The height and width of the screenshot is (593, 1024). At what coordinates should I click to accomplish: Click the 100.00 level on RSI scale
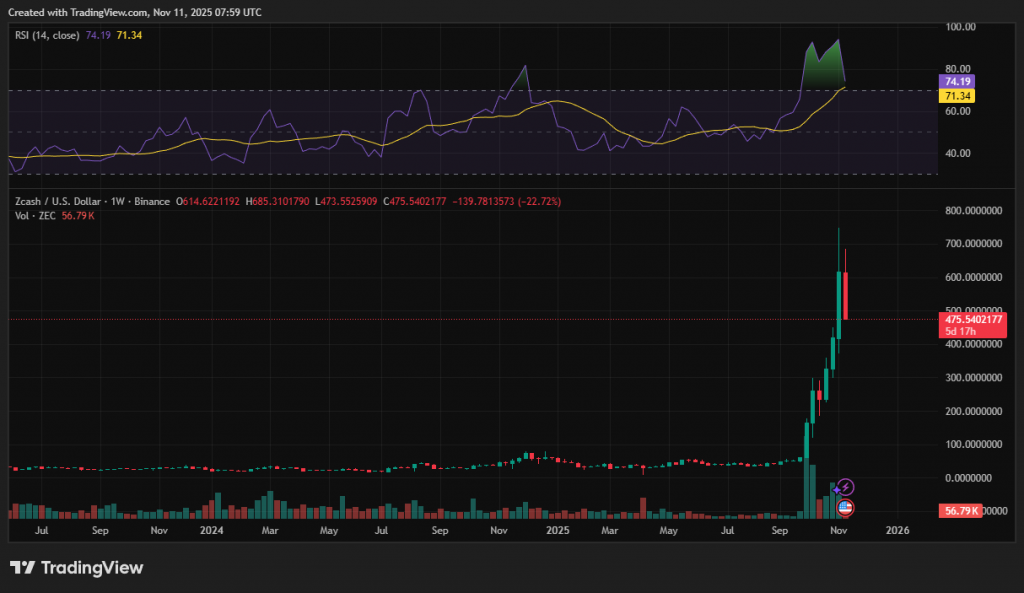pos(961,27)
